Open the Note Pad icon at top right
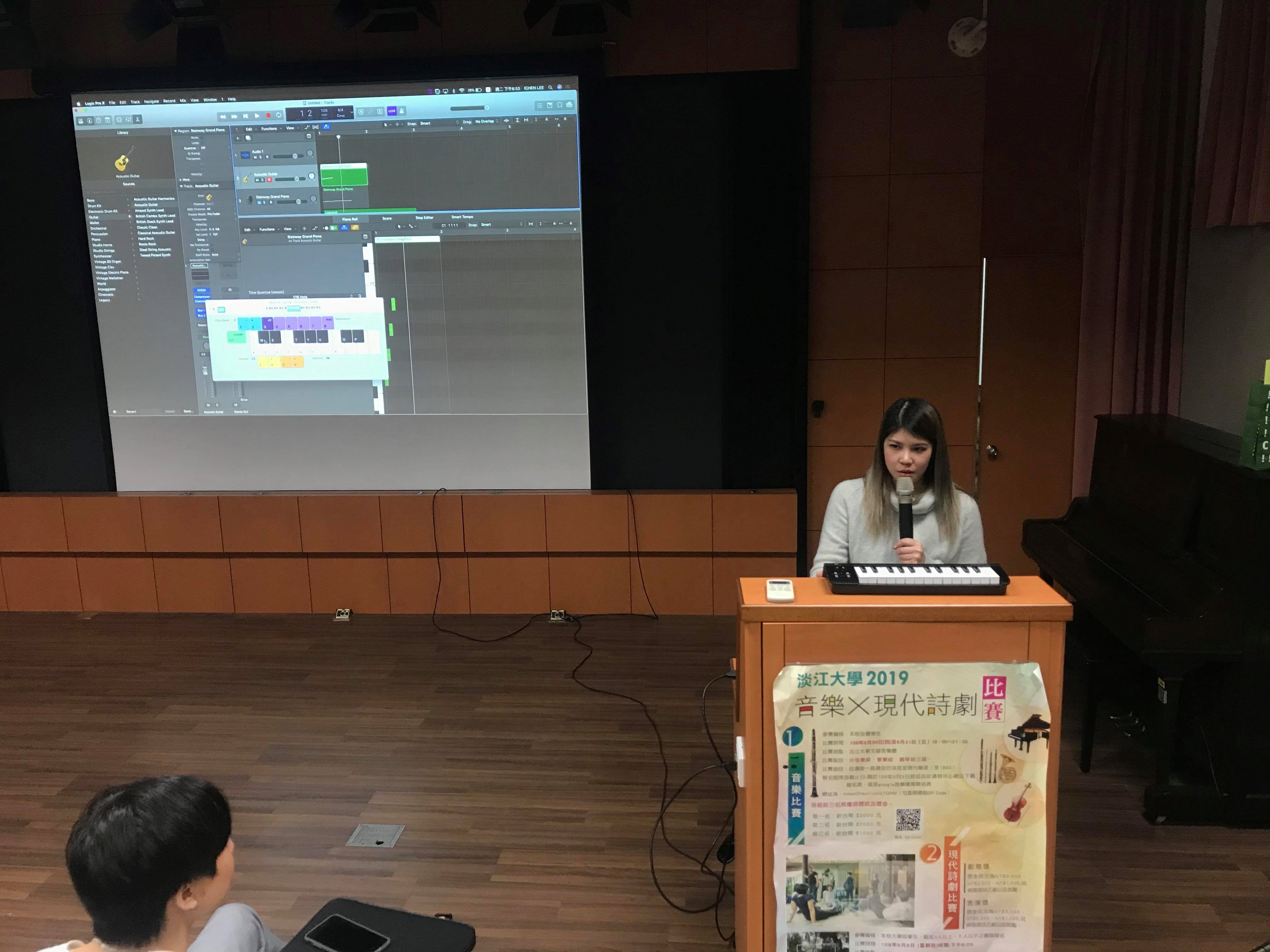Image resolution: width=1270 pixels, height=952 pixels. pos(549,105)
